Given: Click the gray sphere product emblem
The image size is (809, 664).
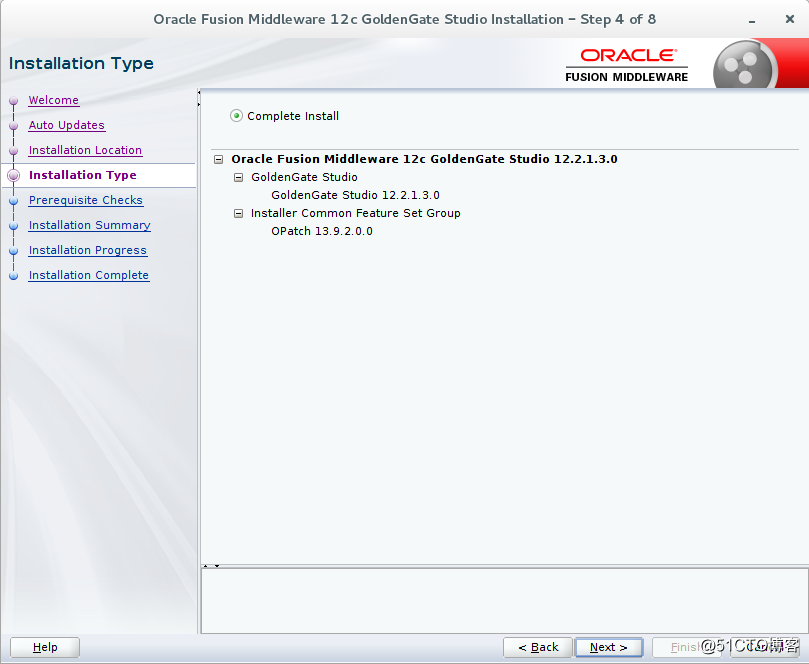Looking at the screenshot, I should (745, 65).
